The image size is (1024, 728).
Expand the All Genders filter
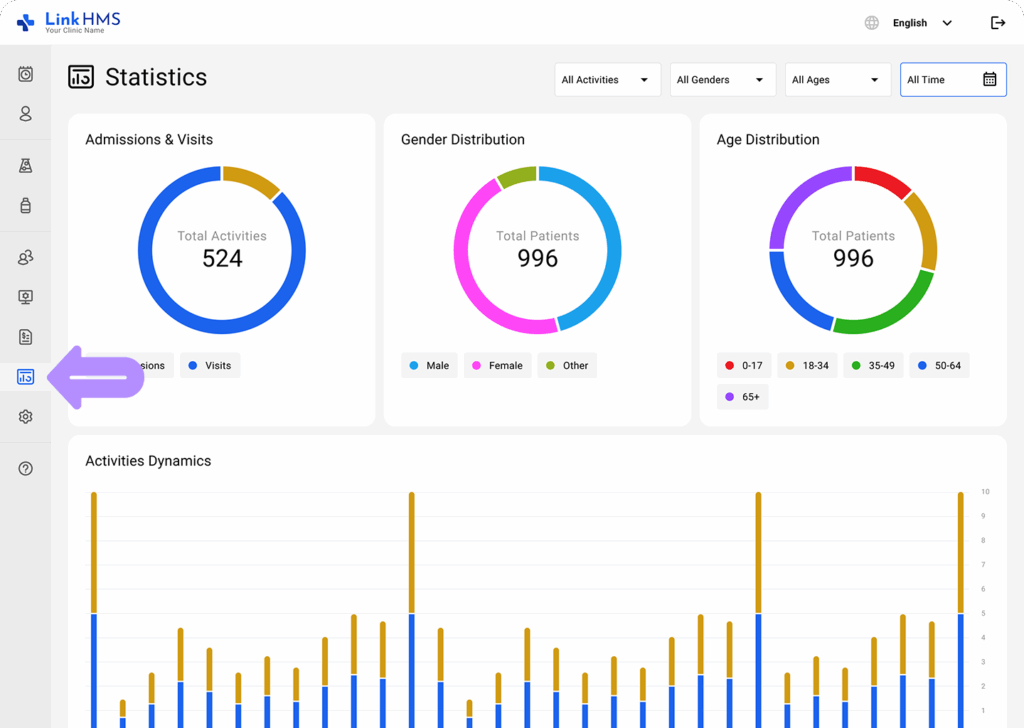[722, 79]
